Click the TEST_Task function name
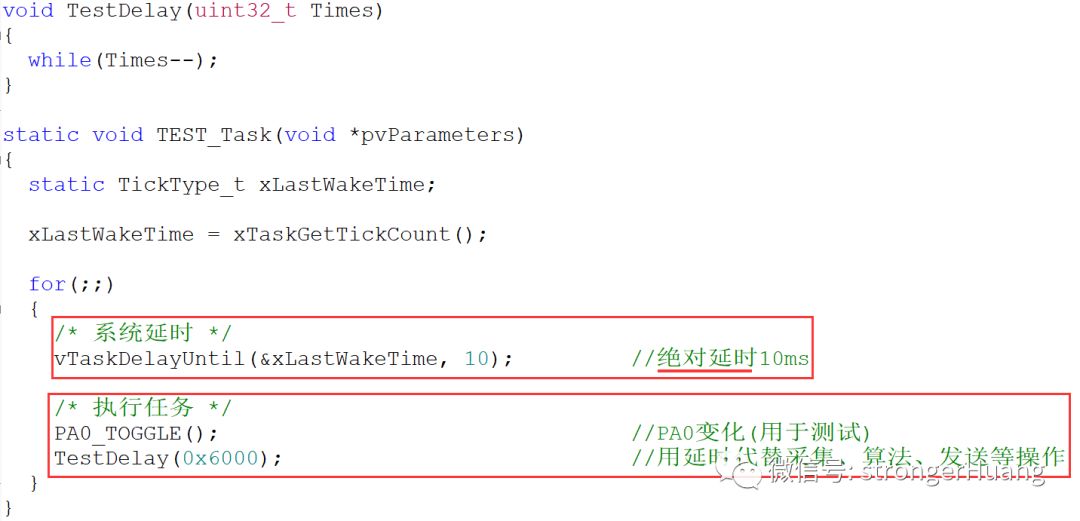 (x=214, y=135)
